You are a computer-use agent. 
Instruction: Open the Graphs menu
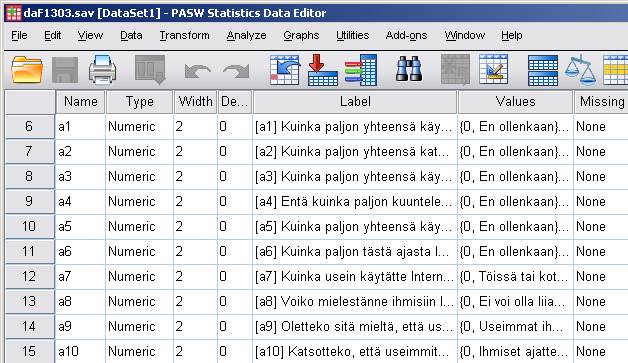tap(301, 35)
